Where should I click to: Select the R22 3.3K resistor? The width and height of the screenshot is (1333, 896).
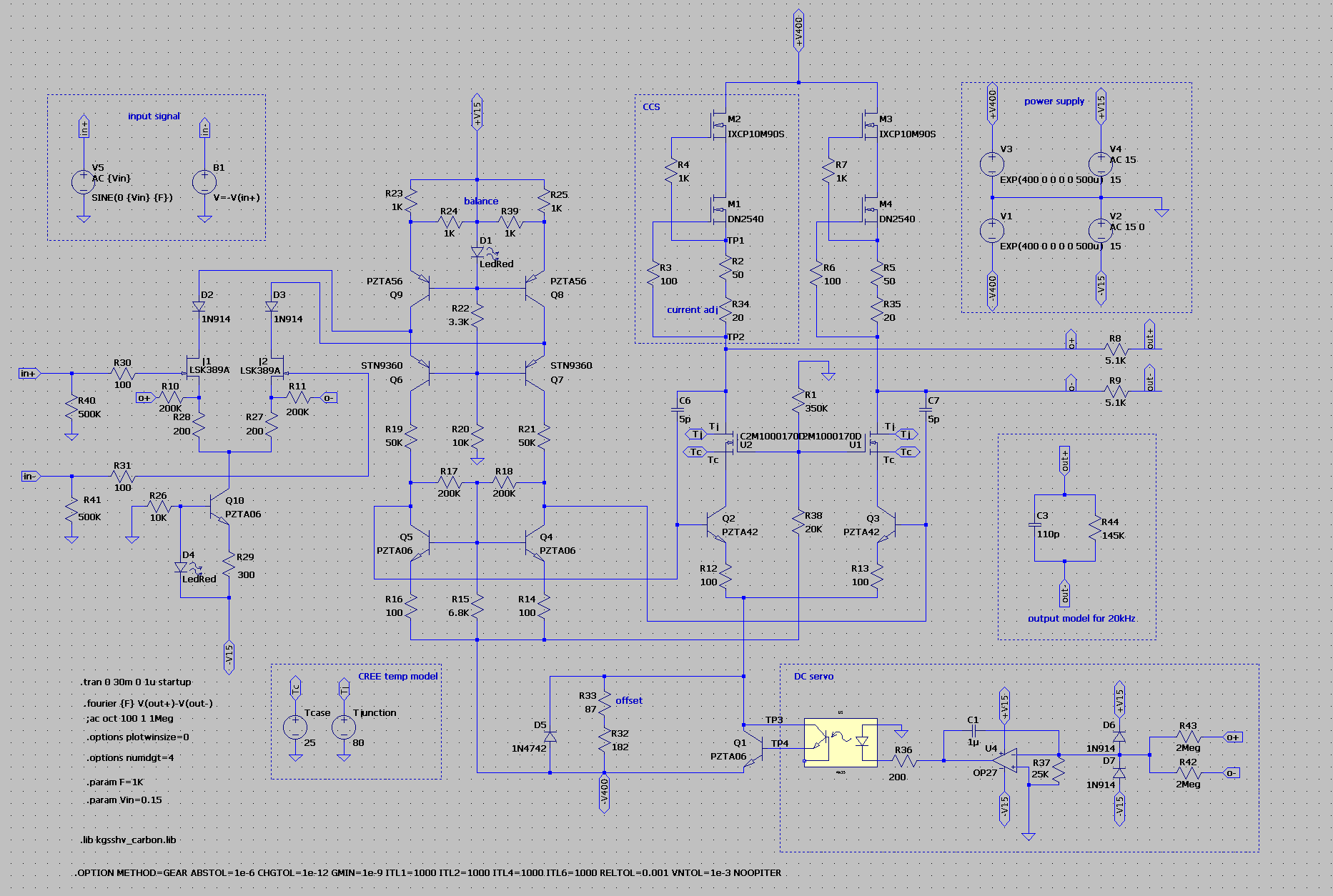coord(477,315)
